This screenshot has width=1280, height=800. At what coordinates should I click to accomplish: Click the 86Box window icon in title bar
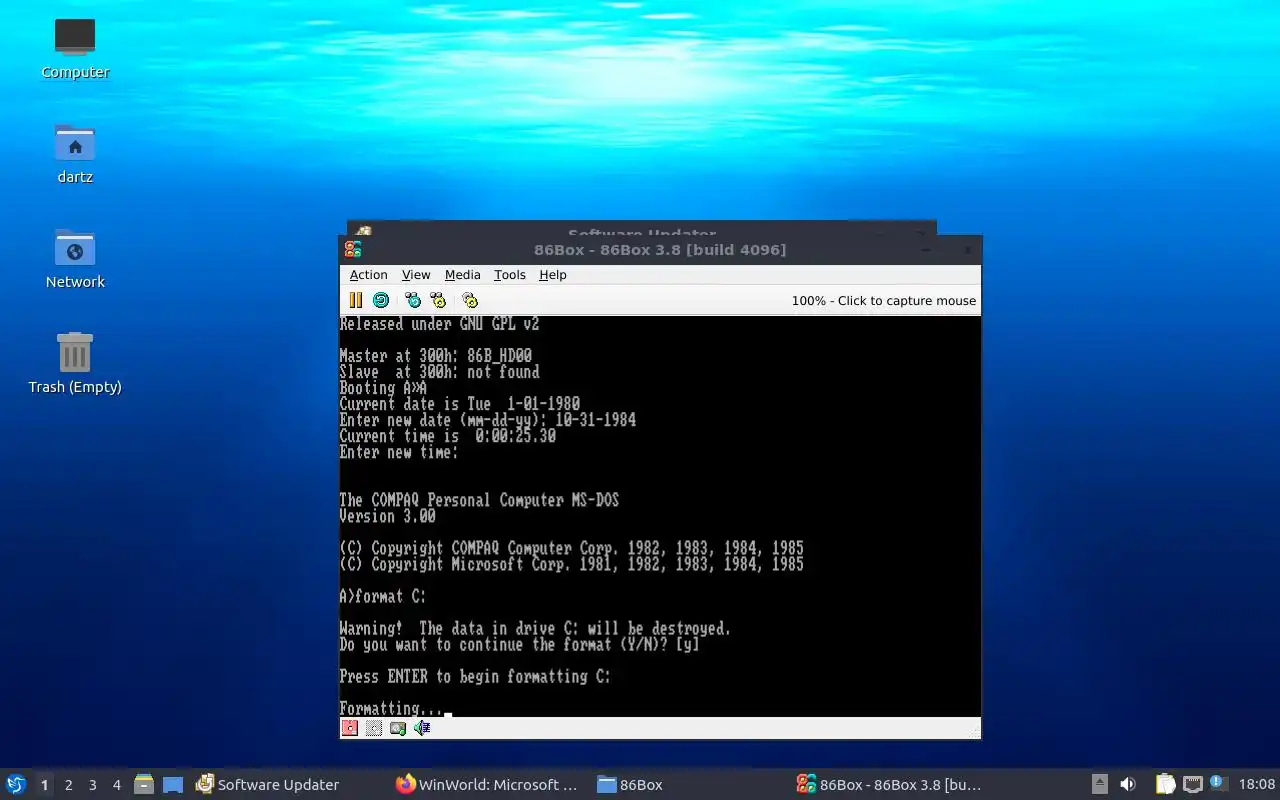[353, 250]
